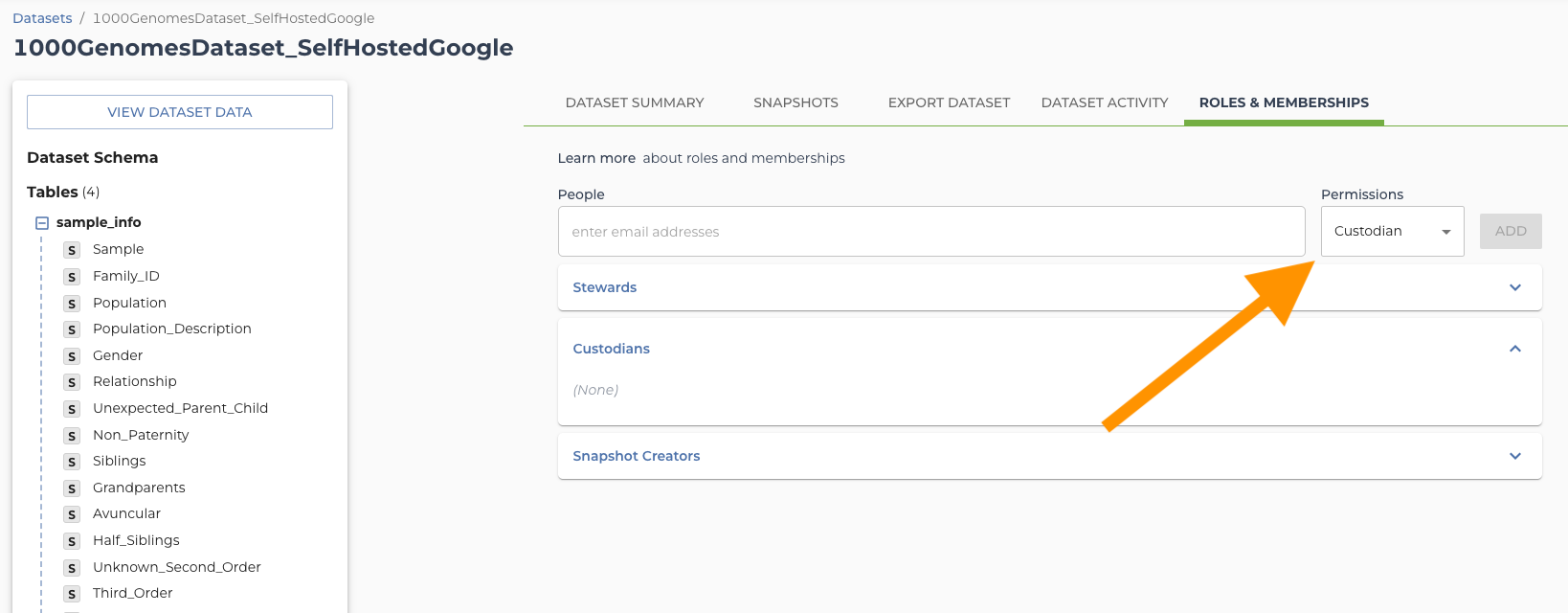Open the Snapshots tab
1568x613 pixels.
coord(795,102)
